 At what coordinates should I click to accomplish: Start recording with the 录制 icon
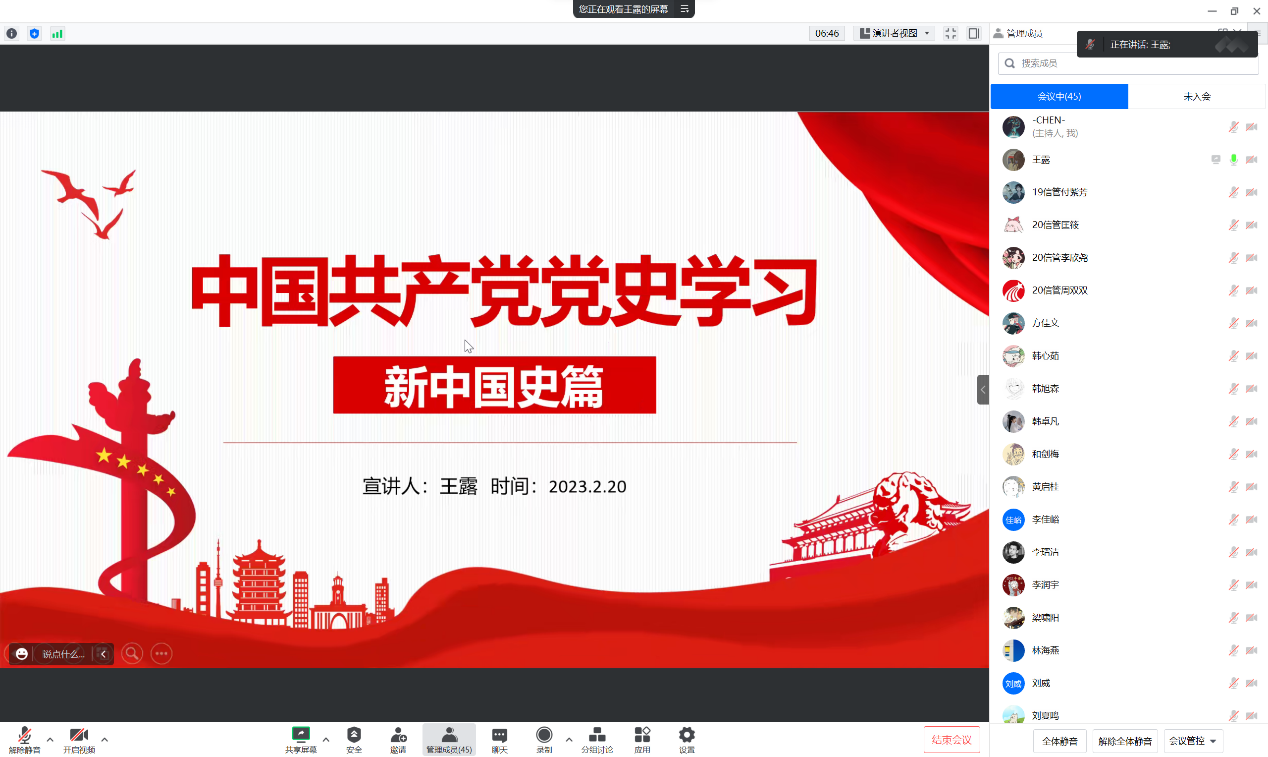pyautogui.click(x=544, y=738)
